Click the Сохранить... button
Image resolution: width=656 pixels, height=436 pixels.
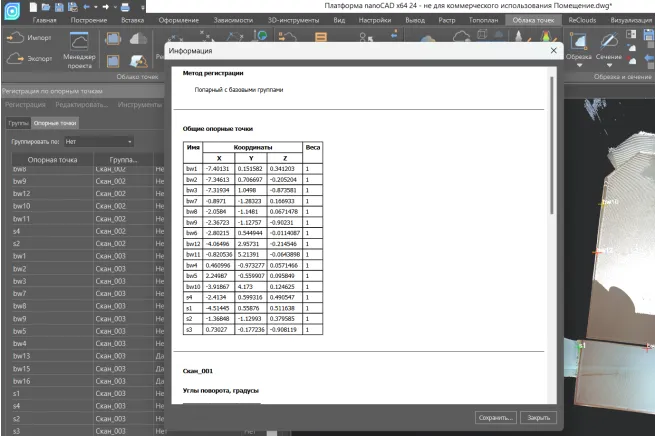pos(495,417)
